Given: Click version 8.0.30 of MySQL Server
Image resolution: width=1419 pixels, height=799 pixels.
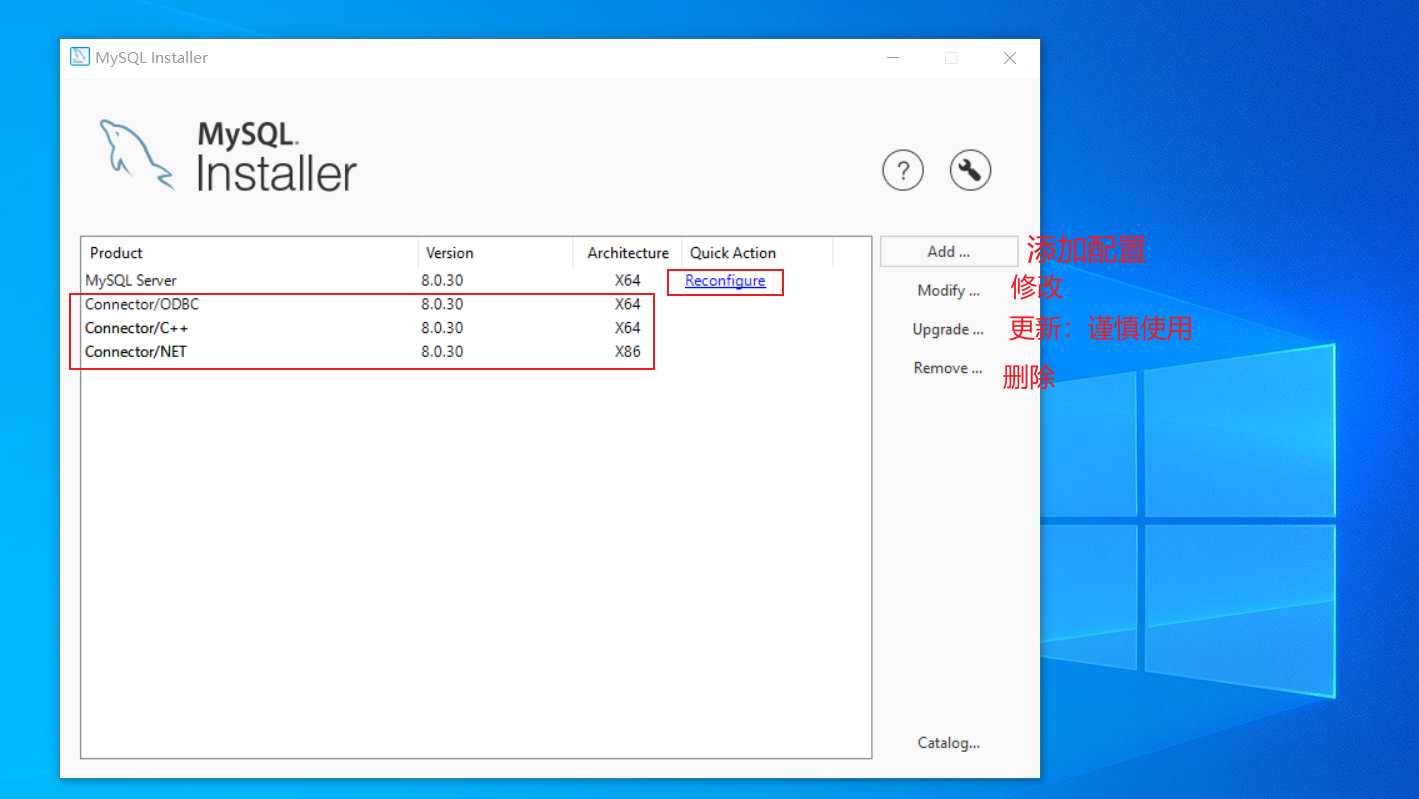Looking at the screenshot, I should coord(442,281).
